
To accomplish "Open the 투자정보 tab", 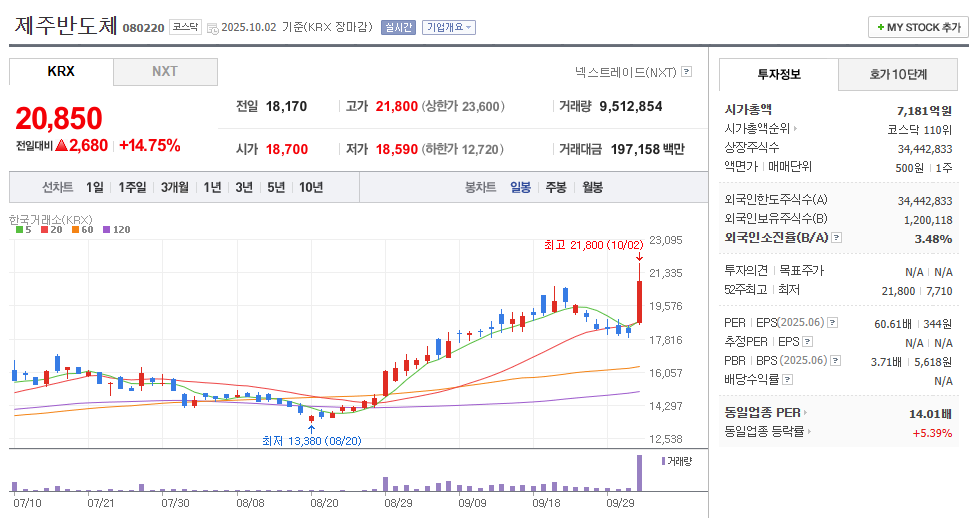I will 779,74.
